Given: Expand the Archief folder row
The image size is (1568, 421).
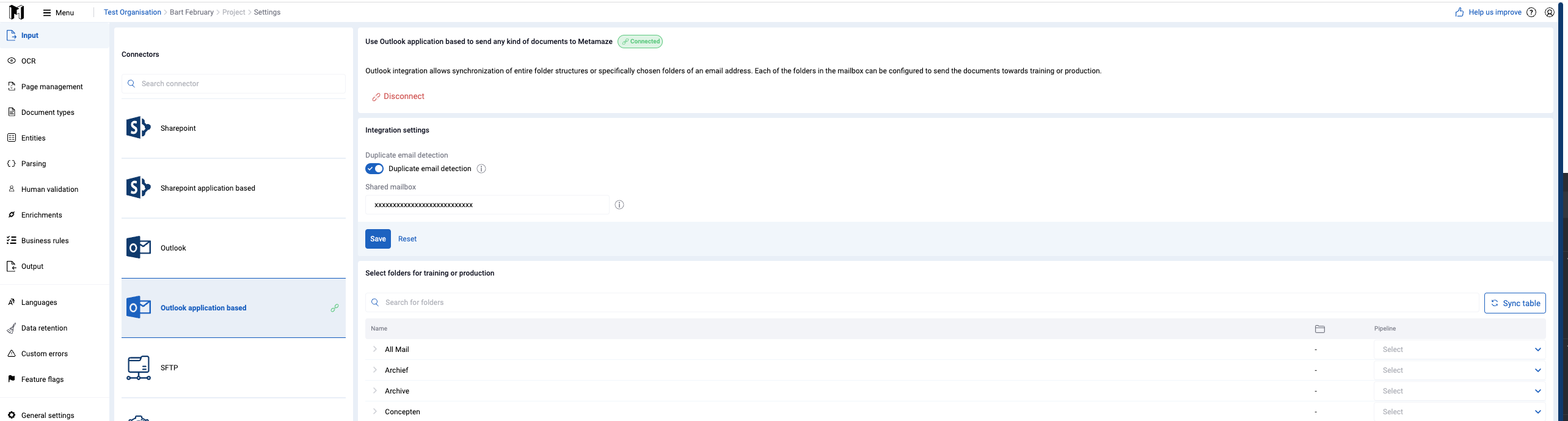Looking at the screenshot, I should pos(375,370).
